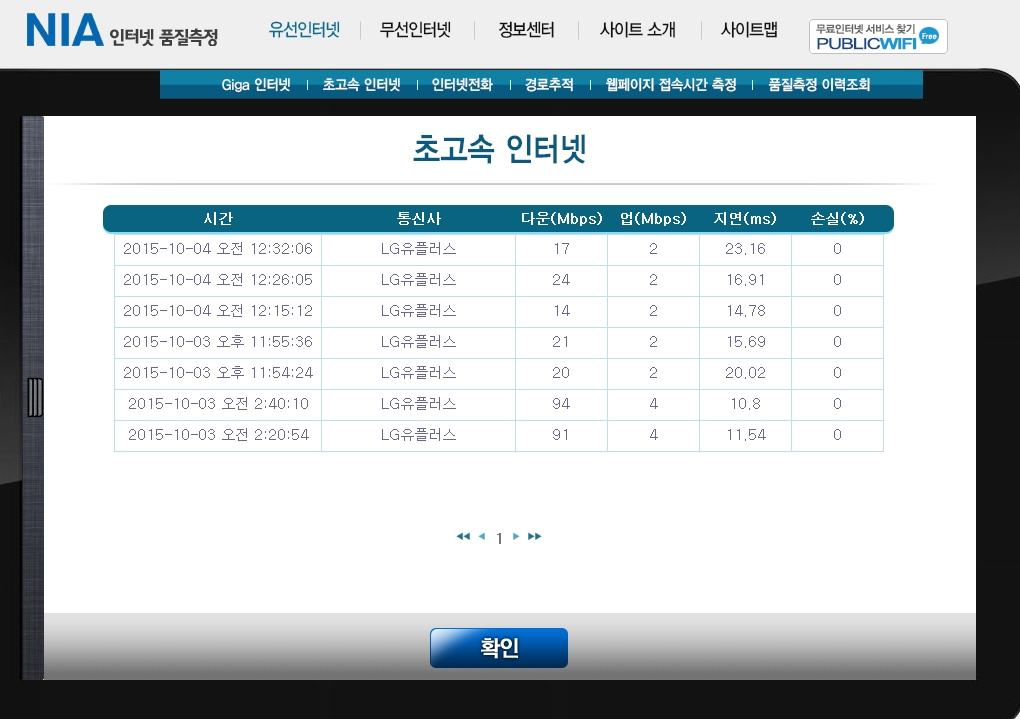Image resolution: width=1020 pixels, height=719 pixels.
Task: Select 웹페이지 접속시간 측정 submenu
Action: 671,85
